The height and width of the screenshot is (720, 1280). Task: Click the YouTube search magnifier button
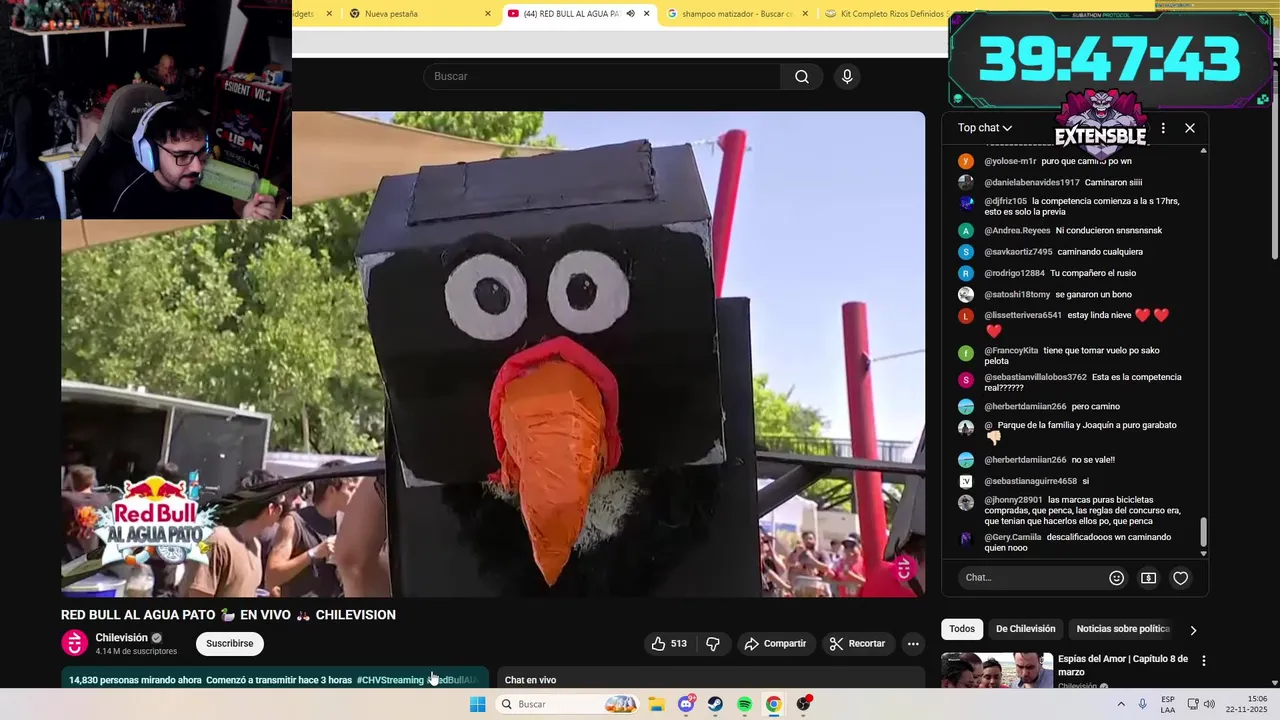click(802, 77)
